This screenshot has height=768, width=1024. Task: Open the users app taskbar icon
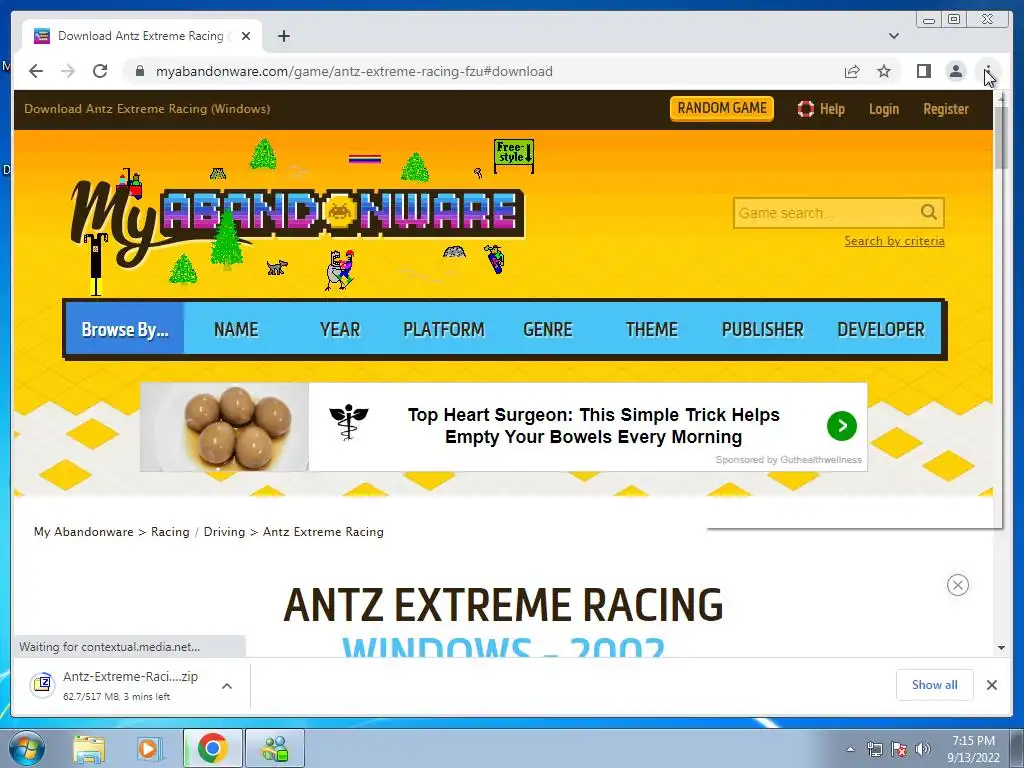[x=275, y=748]
